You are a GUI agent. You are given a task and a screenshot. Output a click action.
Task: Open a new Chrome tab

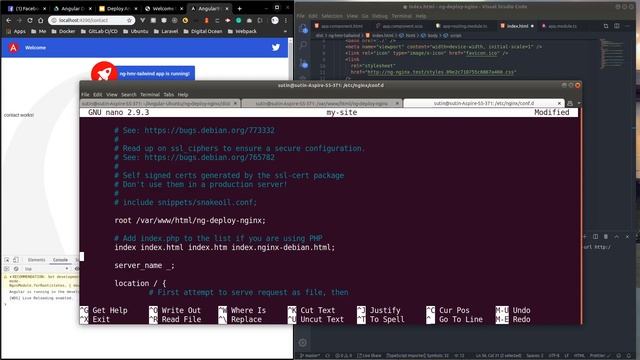coord(240,8)
